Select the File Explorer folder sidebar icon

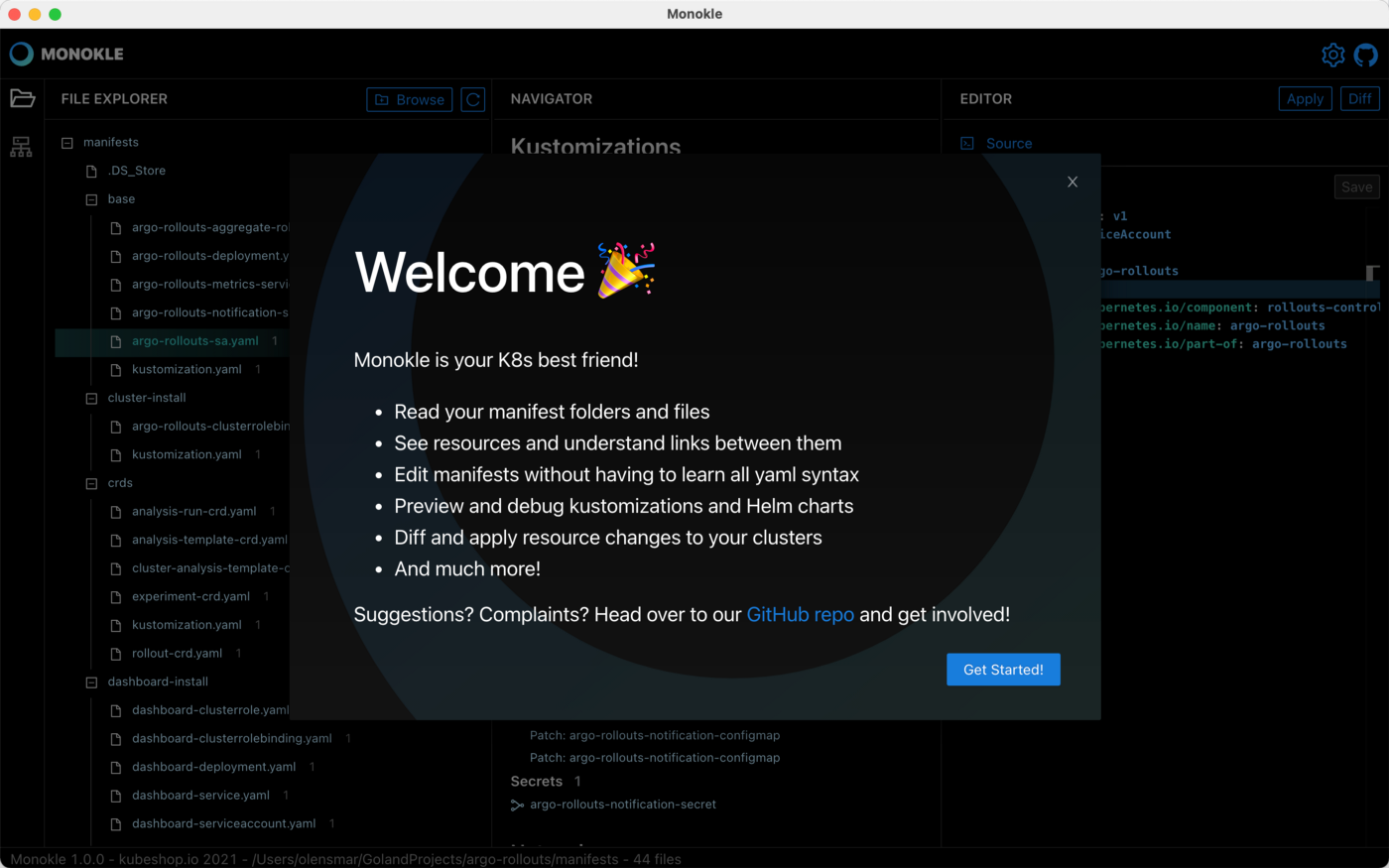pos(22,98)
